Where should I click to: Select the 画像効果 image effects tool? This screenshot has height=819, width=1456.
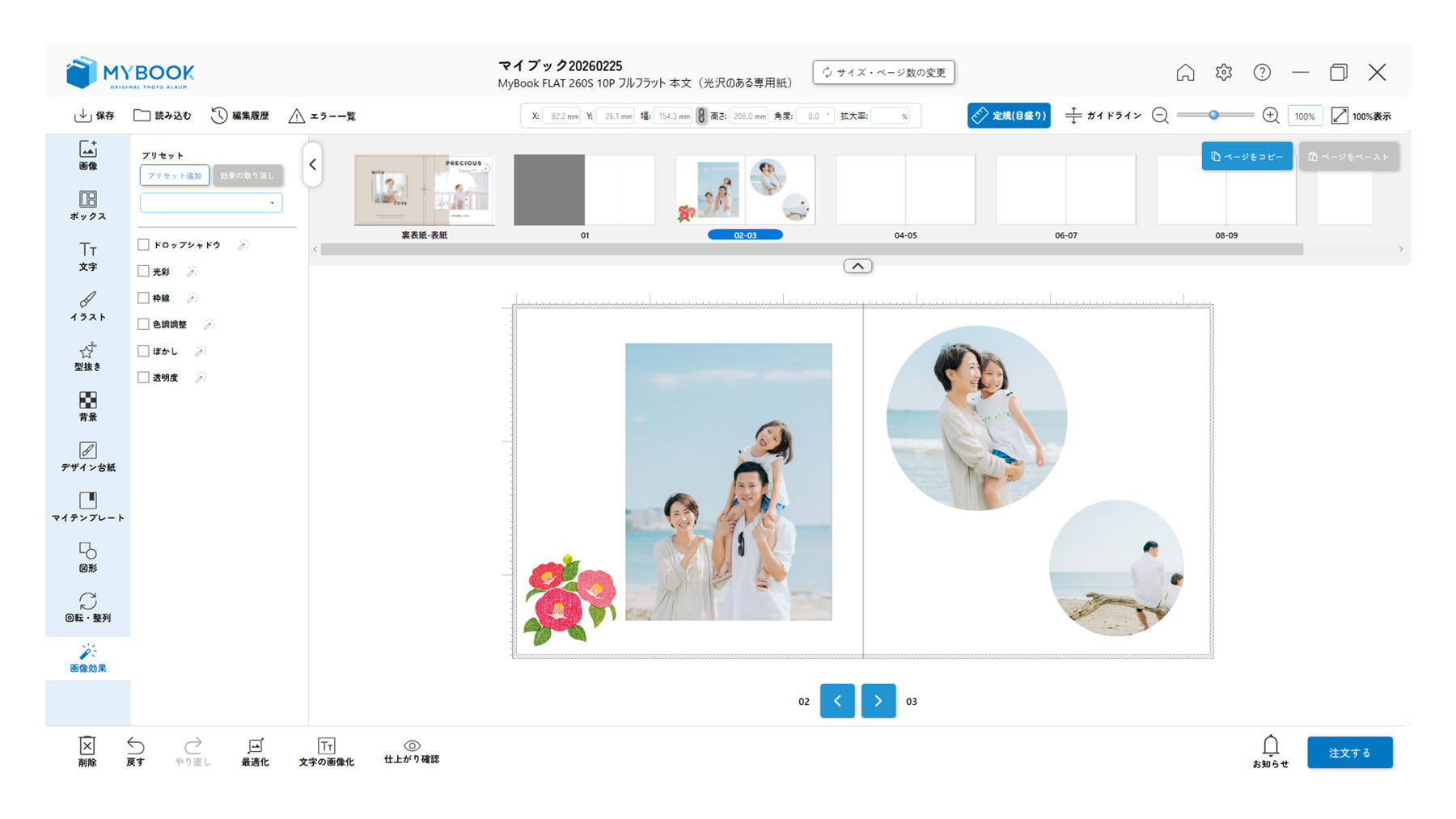click(x=87, y=657)
